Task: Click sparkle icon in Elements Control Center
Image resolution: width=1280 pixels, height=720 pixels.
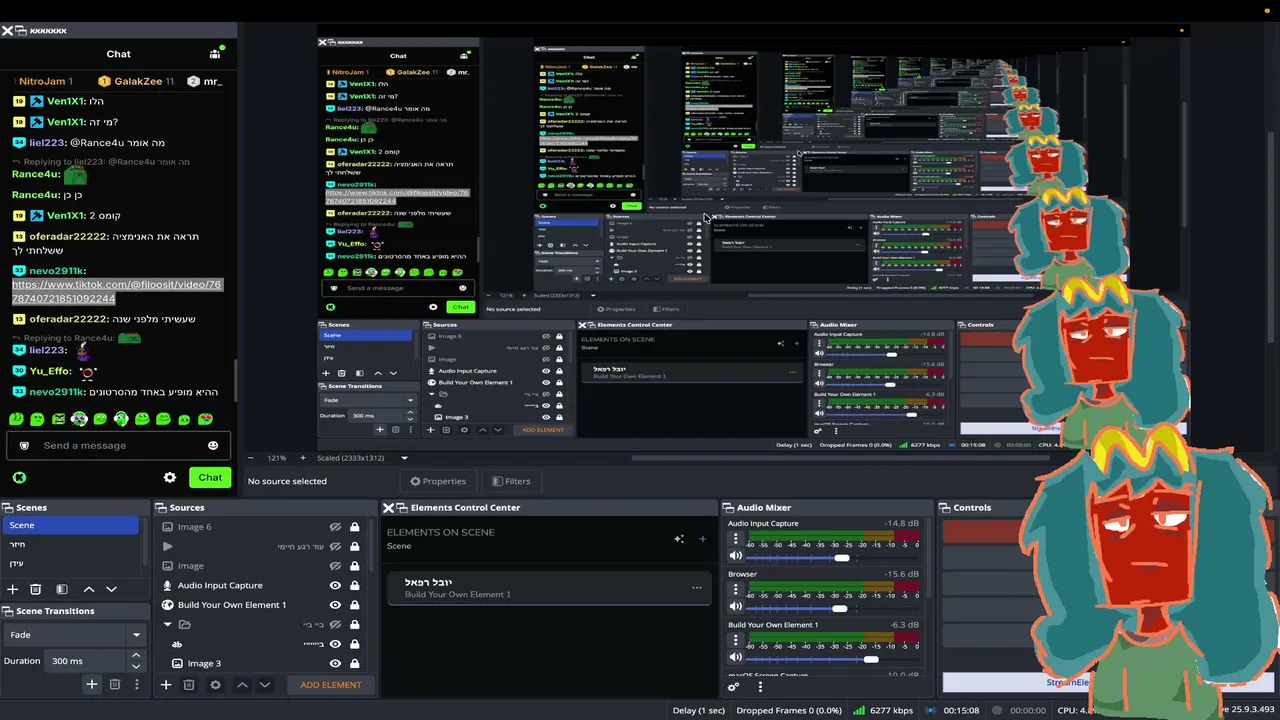Action: pyautogui.click(x=679, y=538)
